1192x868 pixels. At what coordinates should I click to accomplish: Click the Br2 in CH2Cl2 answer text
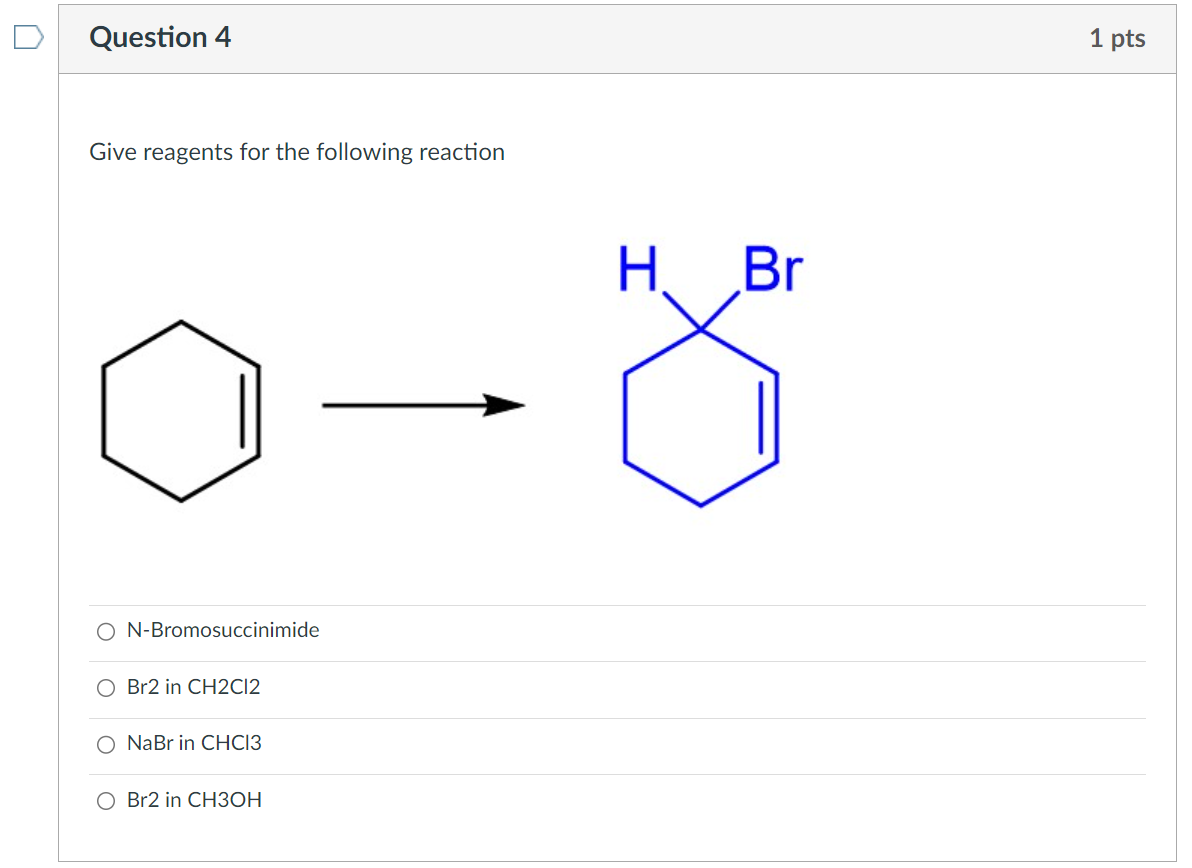194,687
